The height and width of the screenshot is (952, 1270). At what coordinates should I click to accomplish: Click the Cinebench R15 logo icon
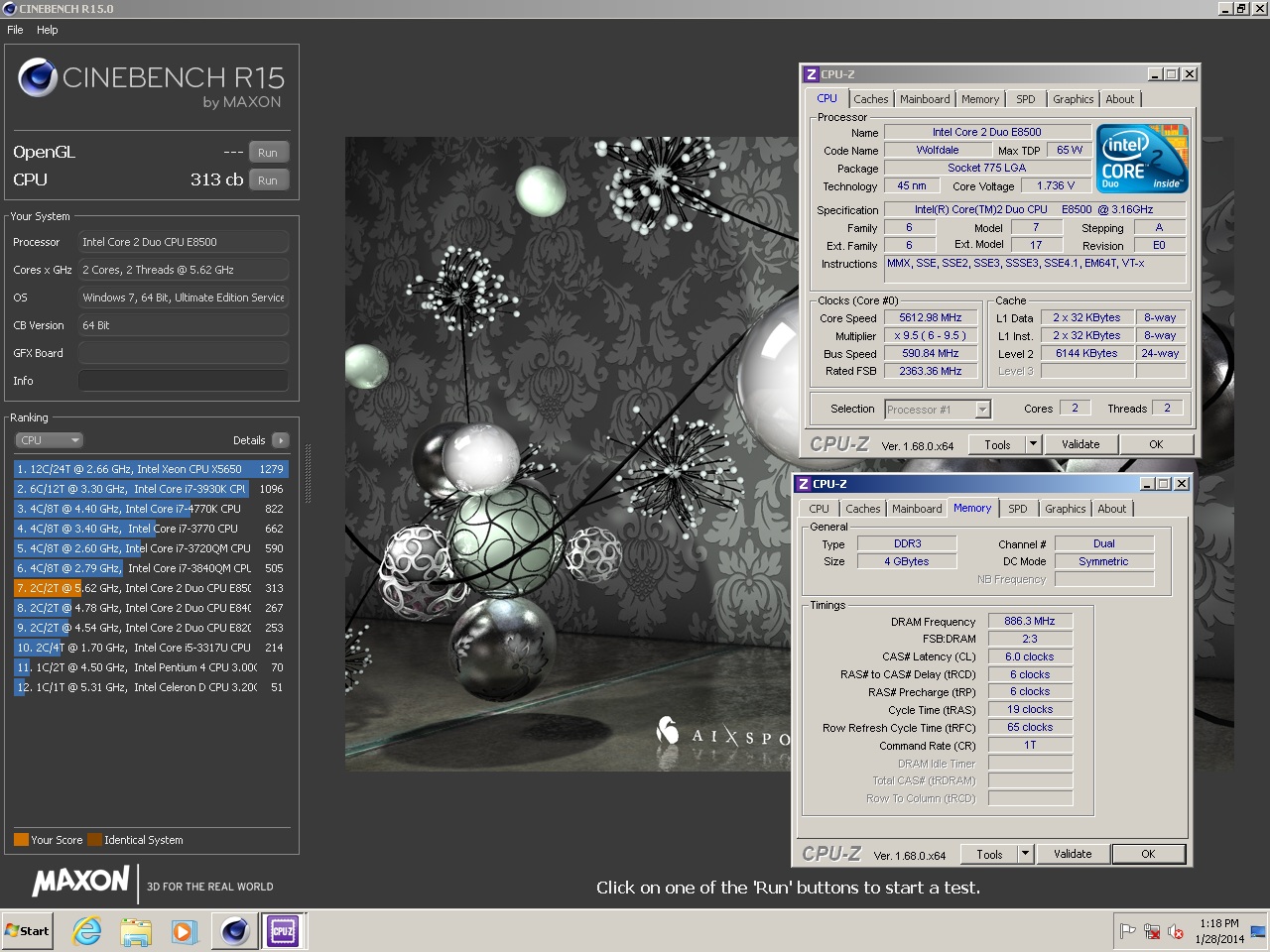pyautogui.click(x=38, y=77)
